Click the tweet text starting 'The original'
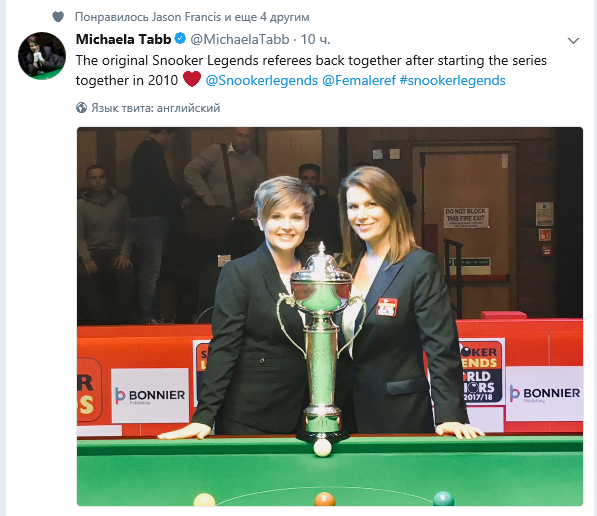 tap(311, 70)
